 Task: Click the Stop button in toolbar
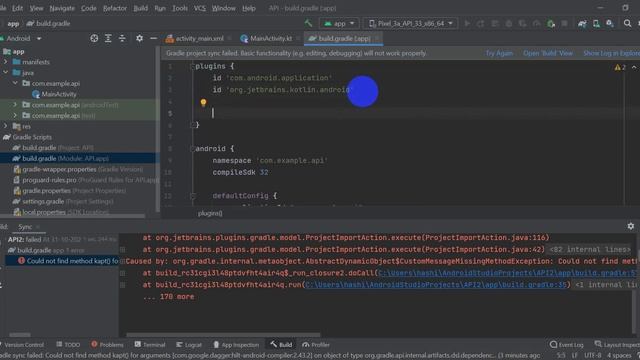pos(564,24)
